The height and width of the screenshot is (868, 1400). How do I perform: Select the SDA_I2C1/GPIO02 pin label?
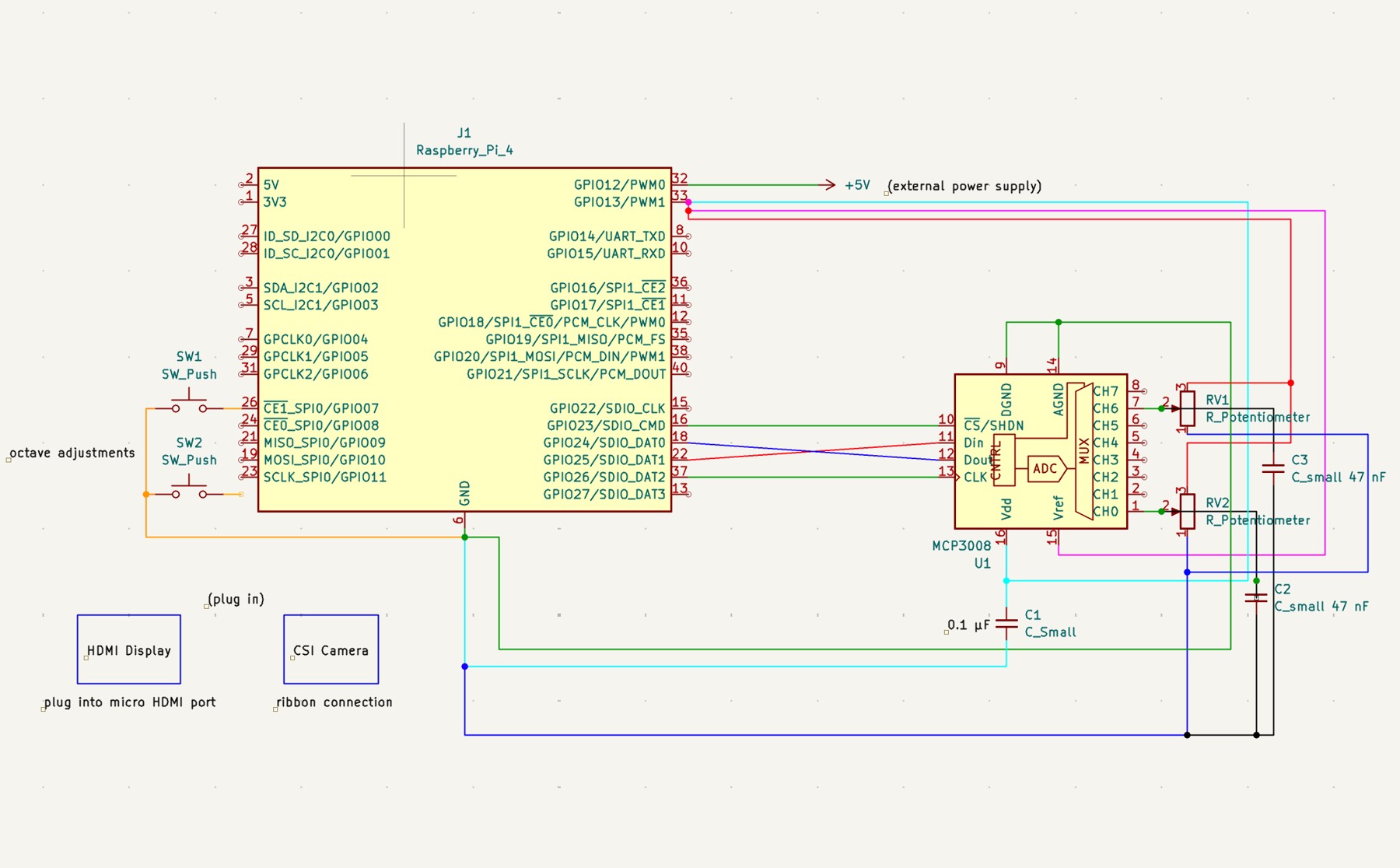click(321, 288)
